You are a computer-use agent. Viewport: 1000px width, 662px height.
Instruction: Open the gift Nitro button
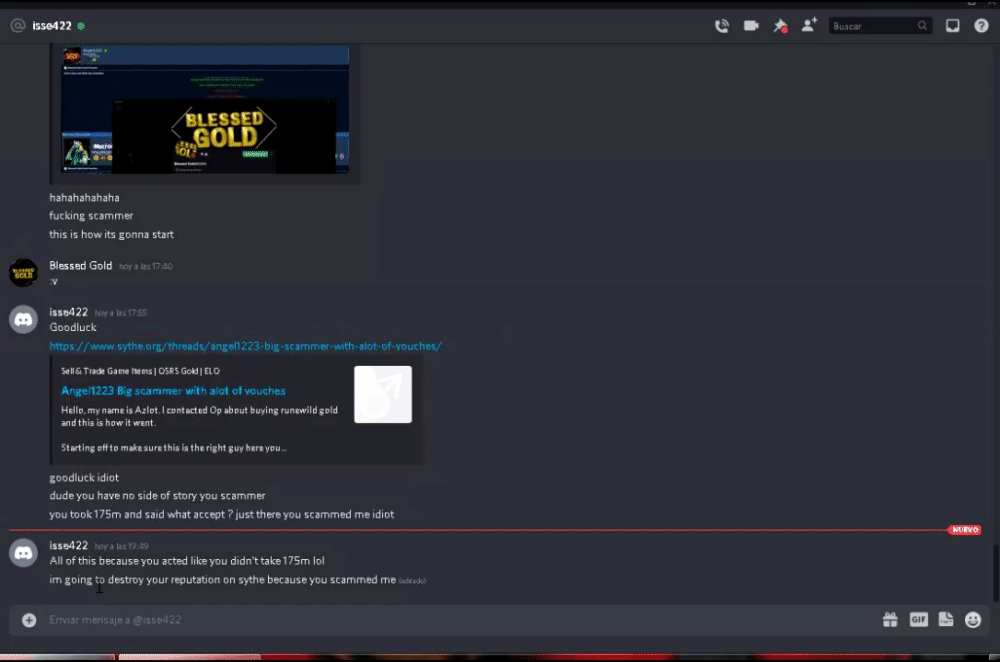click(x=890, y=620)
